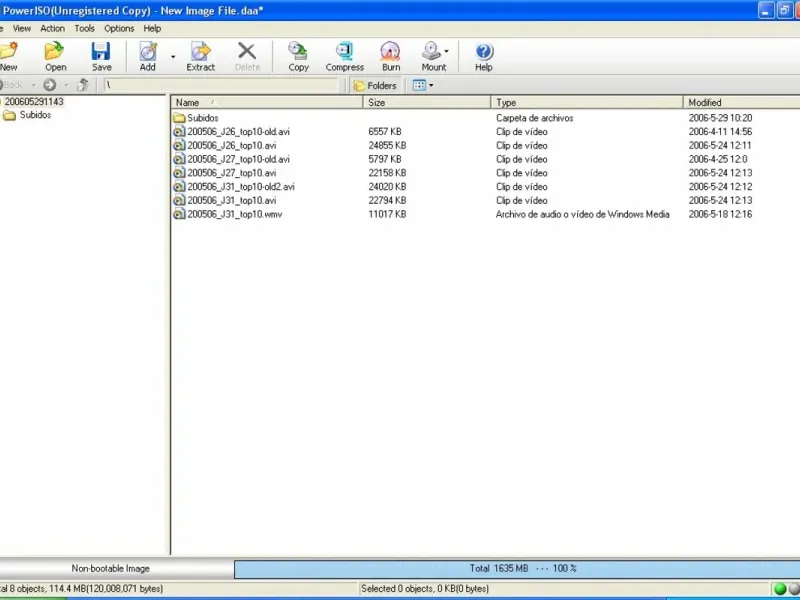This screenshot has width=800, height=600.
Task: Click icon of 200506_J31_top10.wmv
Action: [179, 214]
